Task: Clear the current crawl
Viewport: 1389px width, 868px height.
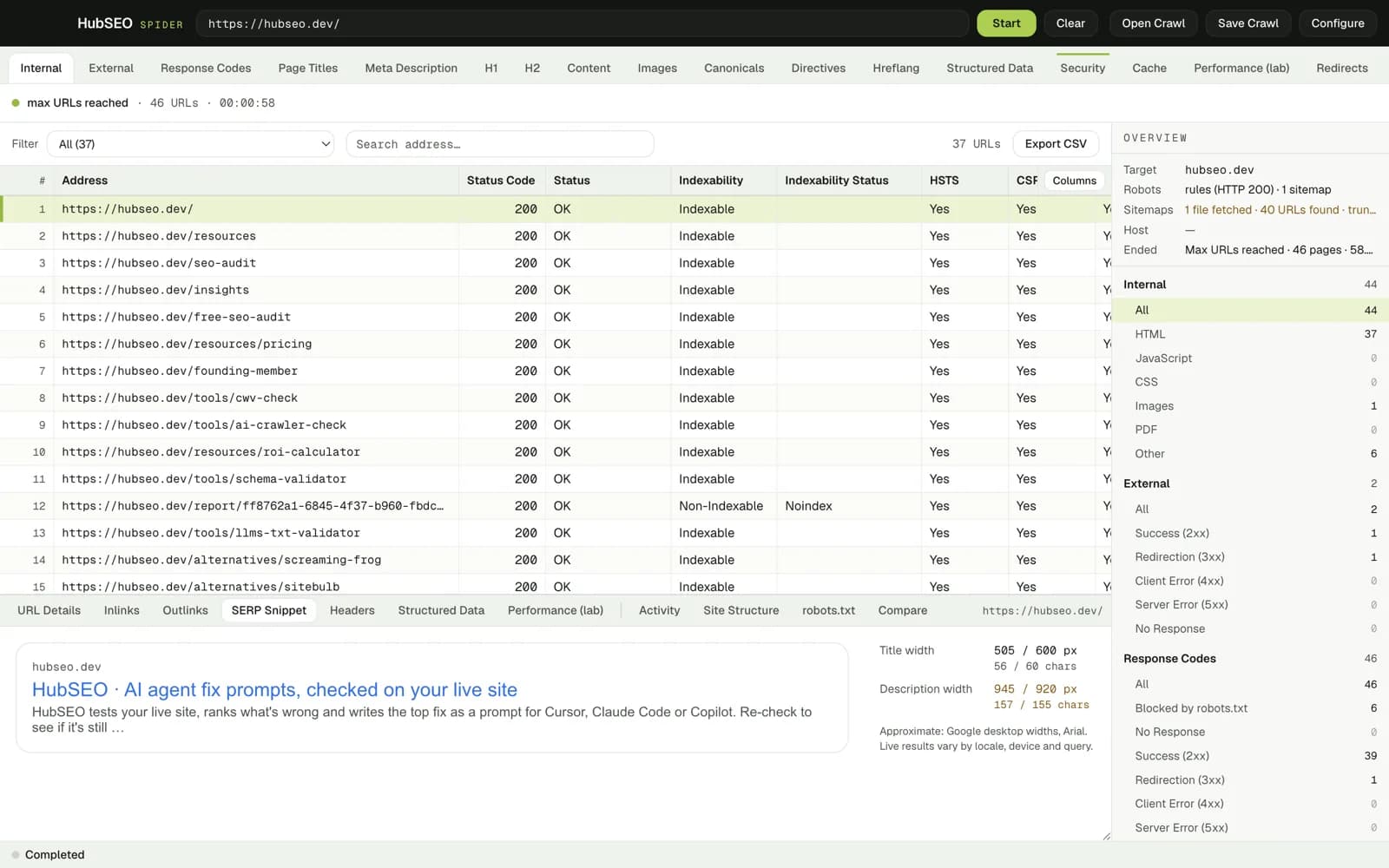Action: click(1070, 23)
